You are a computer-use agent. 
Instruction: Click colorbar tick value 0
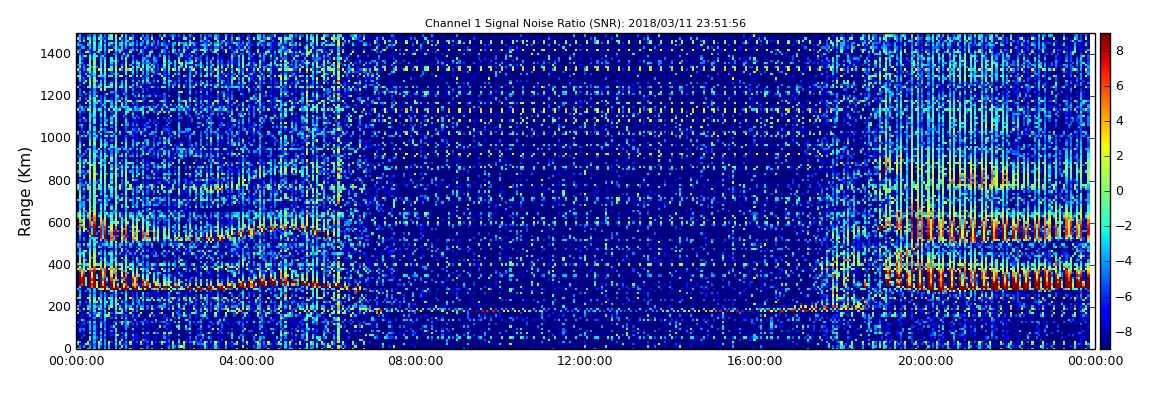point(1120,191)
